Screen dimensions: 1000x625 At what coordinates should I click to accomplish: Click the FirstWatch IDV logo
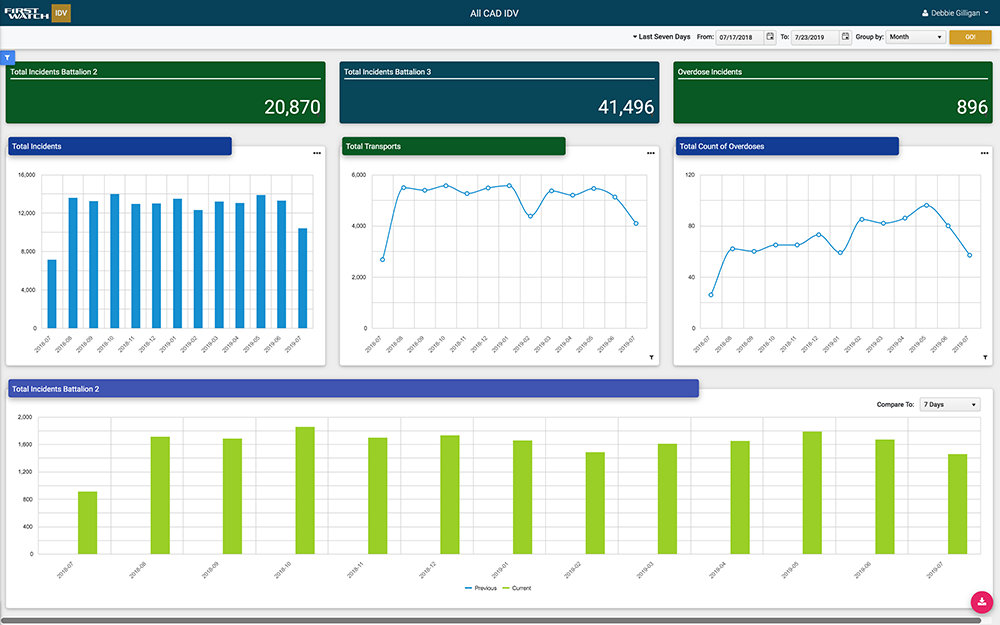37,13
